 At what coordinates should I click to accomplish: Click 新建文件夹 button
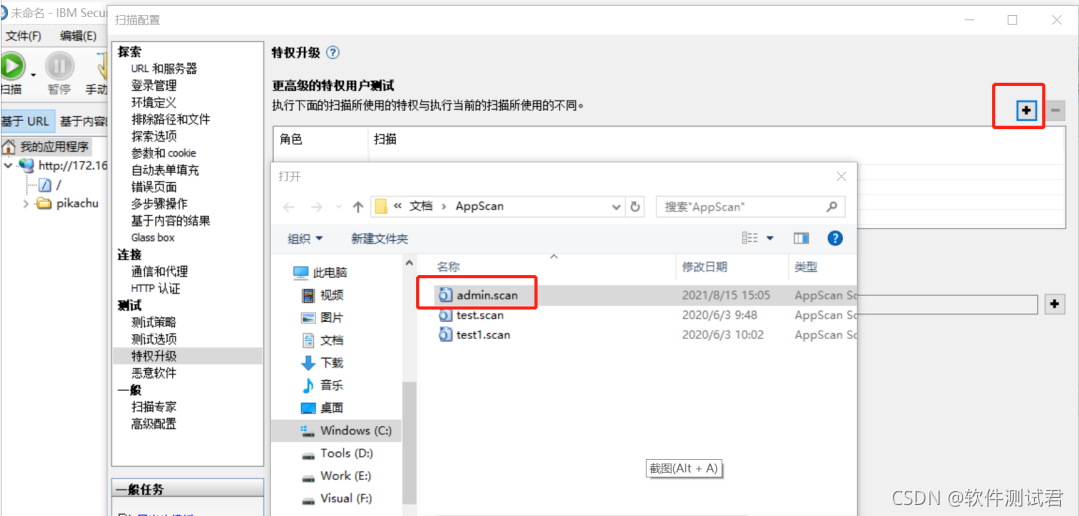379,239
